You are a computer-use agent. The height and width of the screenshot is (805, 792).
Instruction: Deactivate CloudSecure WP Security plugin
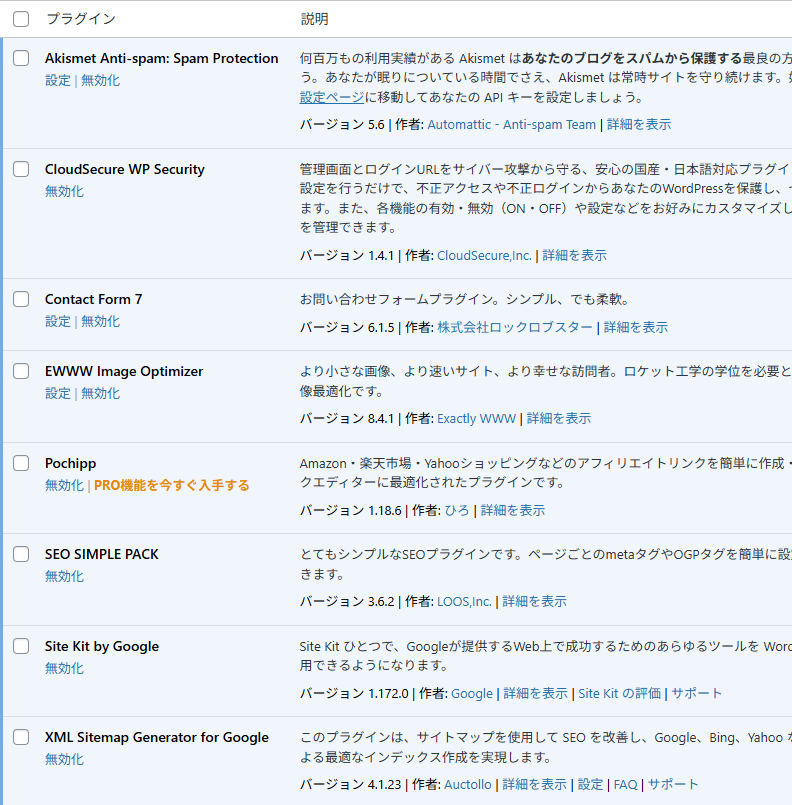pyautogui.click(x=64, y=190)
